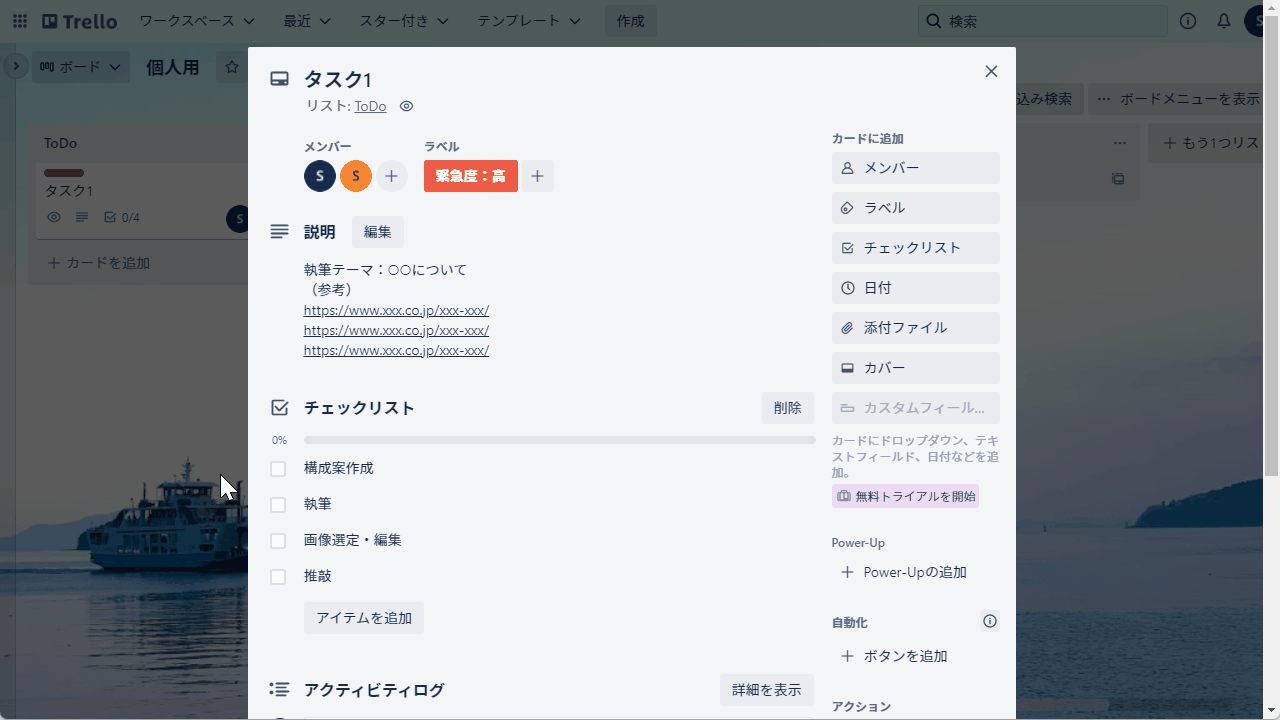Click the template card icon in the list

[x=1118, y=179]
